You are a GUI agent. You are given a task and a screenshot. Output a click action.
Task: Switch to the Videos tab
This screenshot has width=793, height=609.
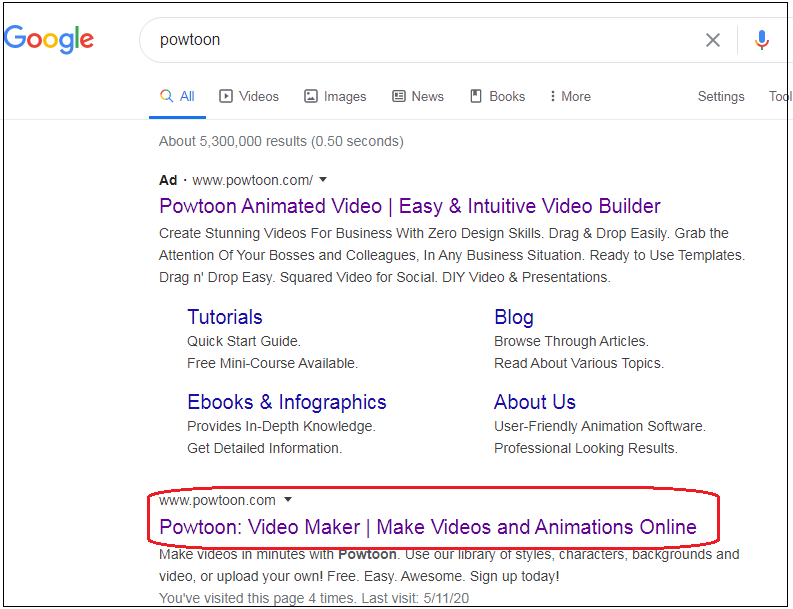pos(249,96)
